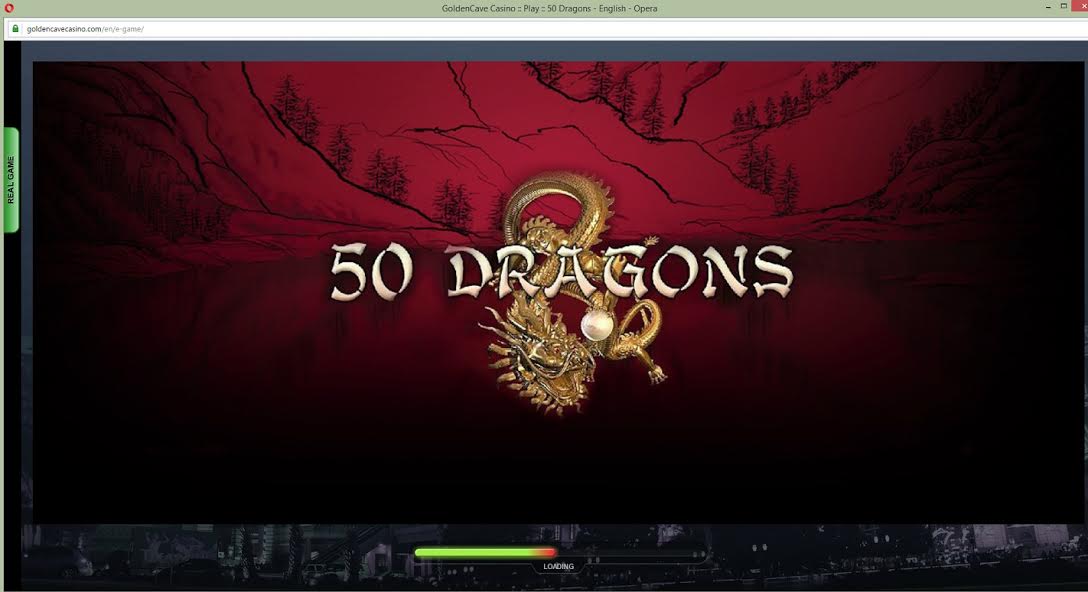Click the GoldenCave Casino window title
The image size is (1088, 592).
(550, 8)
